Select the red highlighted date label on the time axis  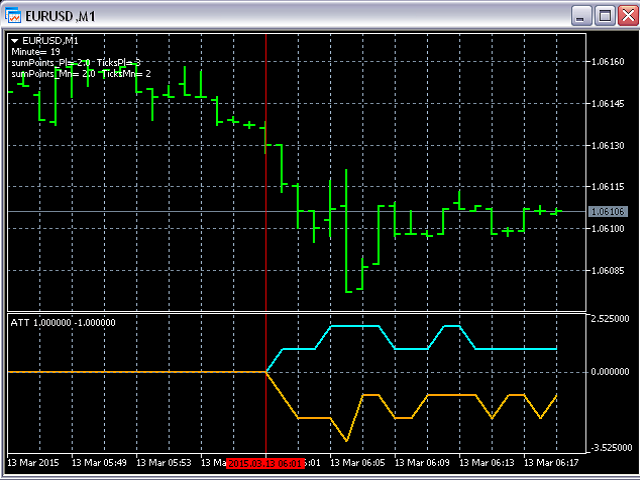pyautogui.click(x=265, y=464)
